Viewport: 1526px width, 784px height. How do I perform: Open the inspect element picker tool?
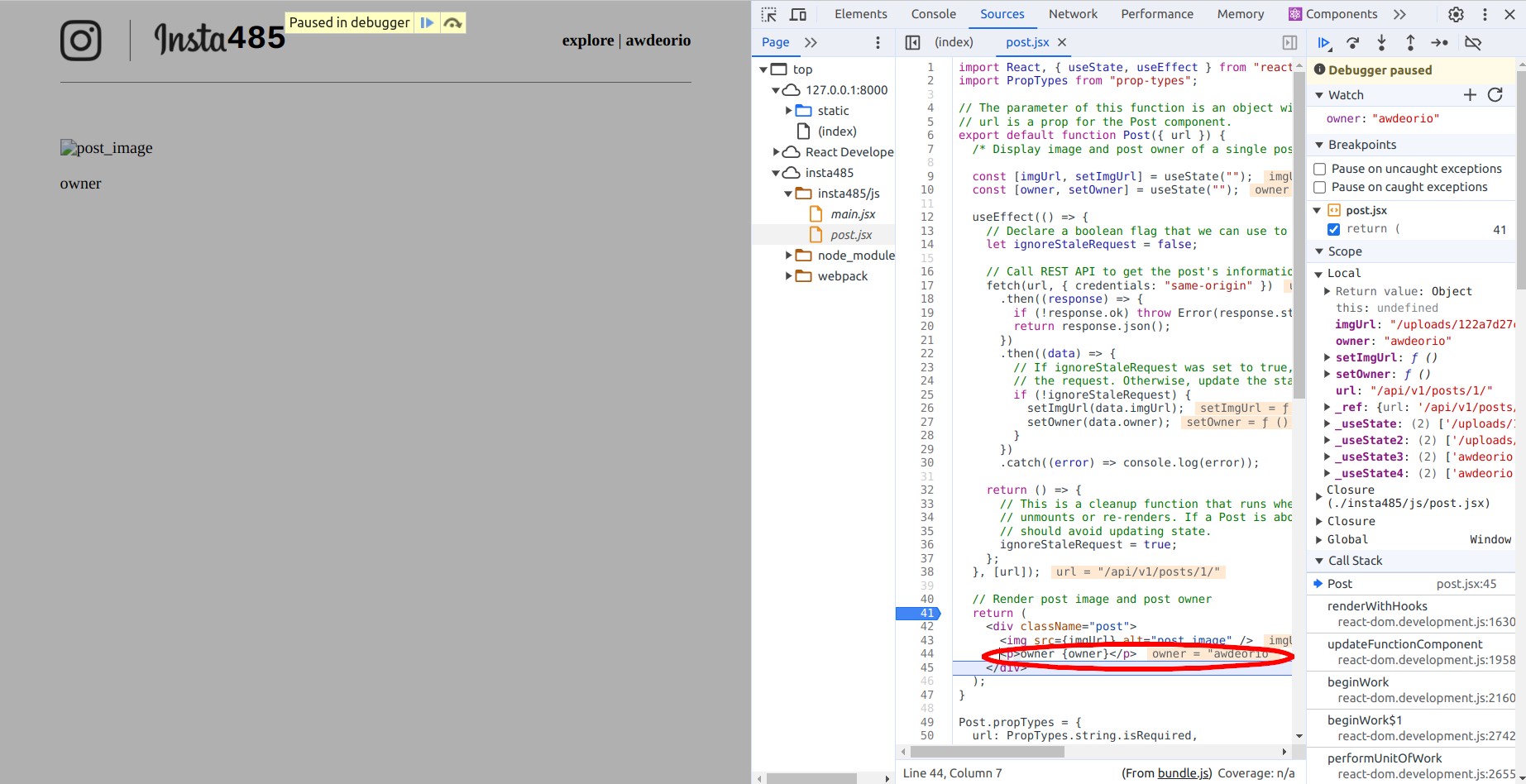pyautogui.click(x=769, y=14)
